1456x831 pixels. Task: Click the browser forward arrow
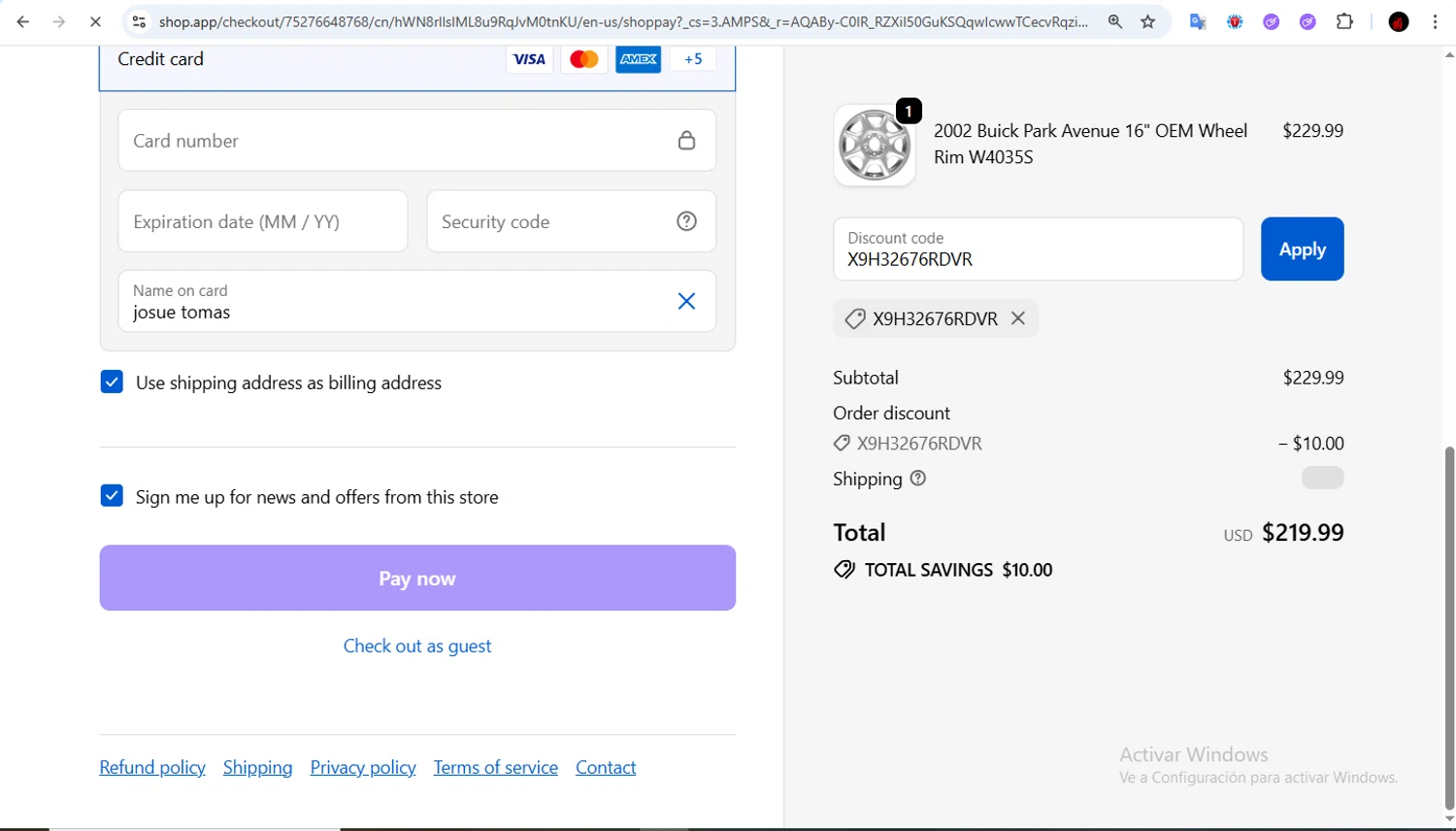click(59, 21)
